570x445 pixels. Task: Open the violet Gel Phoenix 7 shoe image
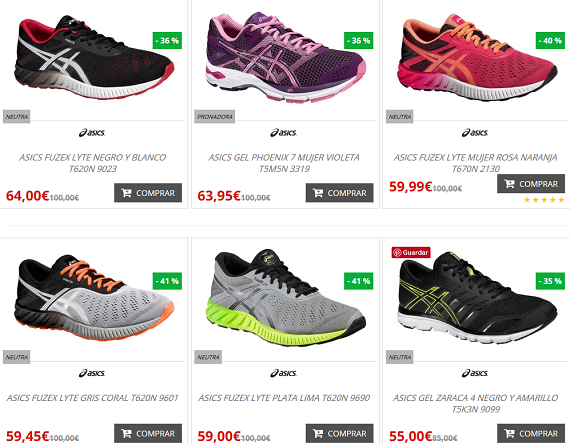pyautogui.click(x=286, y=57)
